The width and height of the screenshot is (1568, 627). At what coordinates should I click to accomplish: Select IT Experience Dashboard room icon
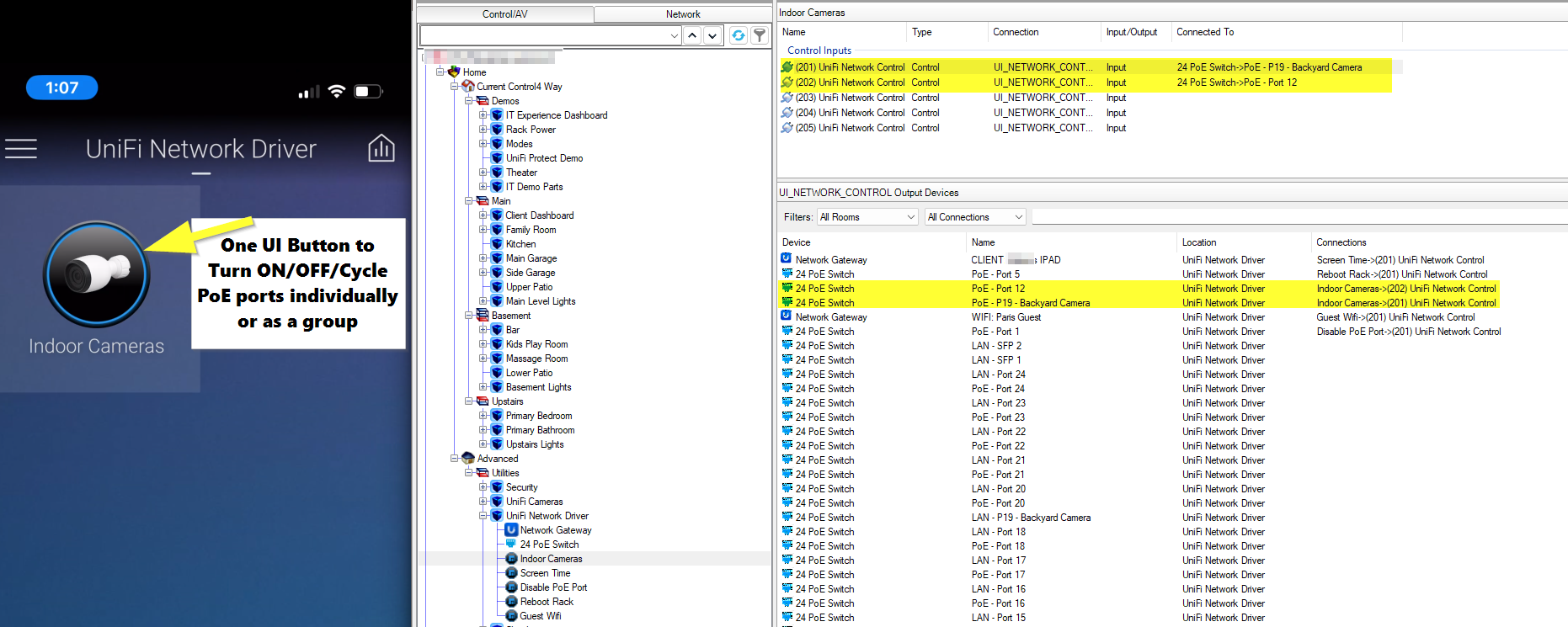click(x=497, y=115)
